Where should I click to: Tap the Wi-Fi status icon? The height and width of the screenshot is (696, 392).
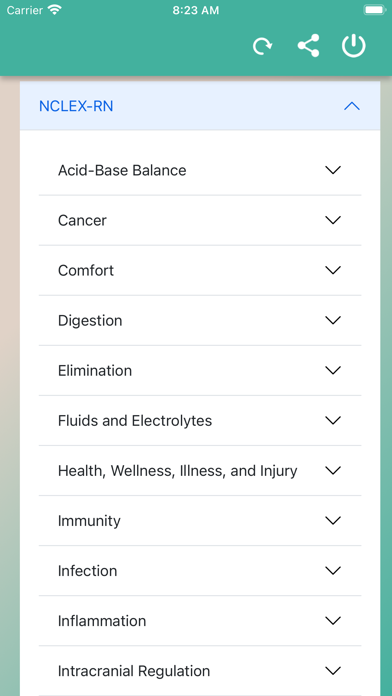tap(55, 10)
